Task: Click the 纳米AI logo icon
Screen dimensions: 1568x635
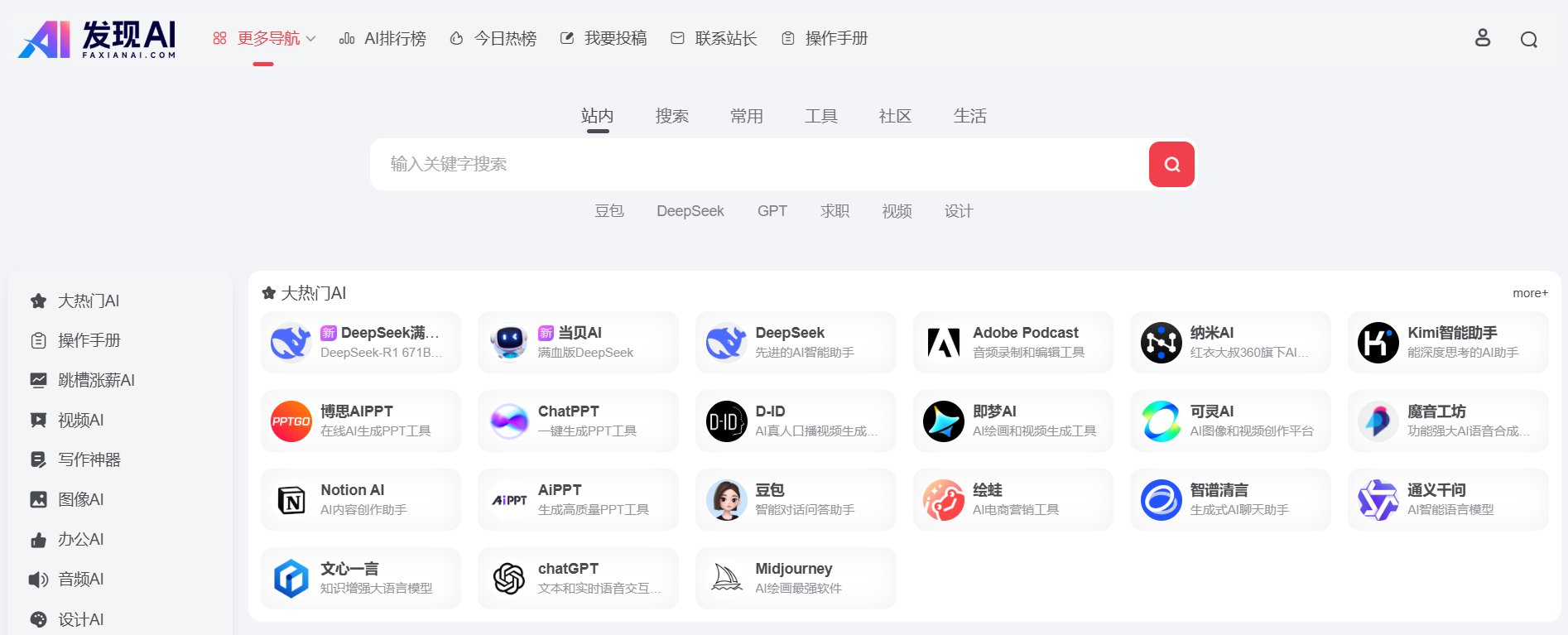Action: pos(1161,342)
